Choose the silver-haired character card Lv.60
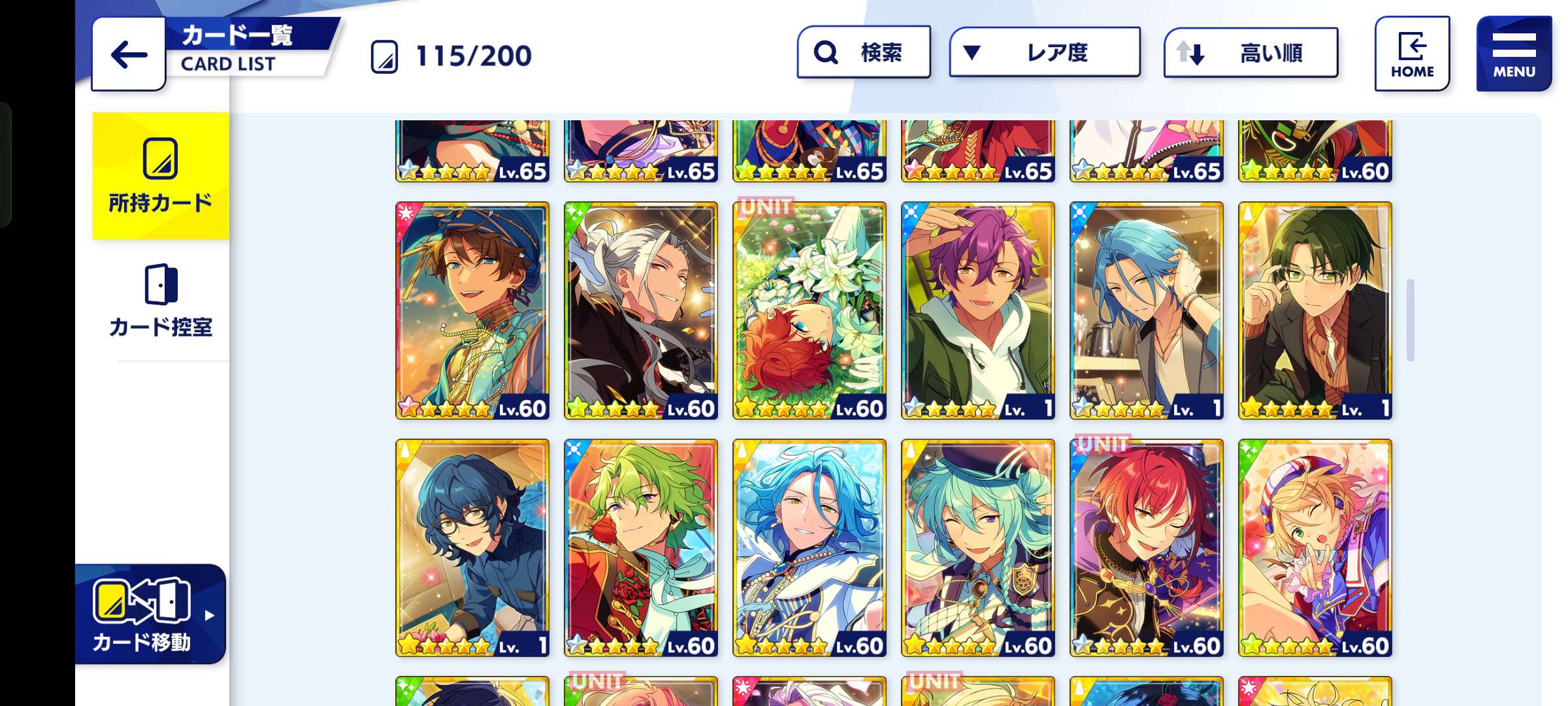Screen dimensions: 1568x706 tap(641, 311)
